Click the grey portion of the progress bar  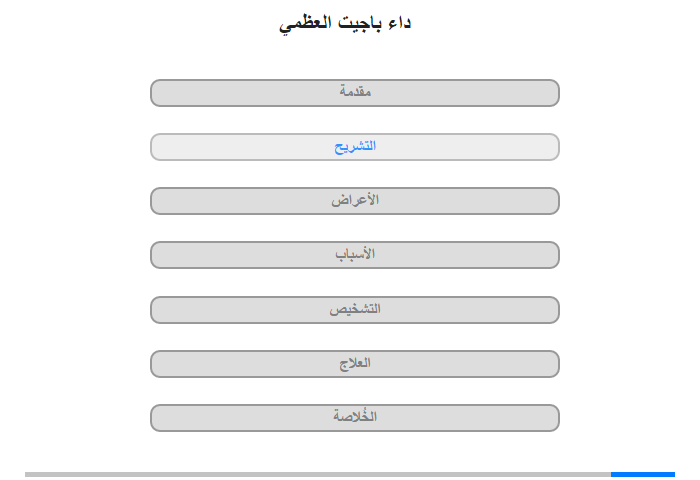[318, 474]
